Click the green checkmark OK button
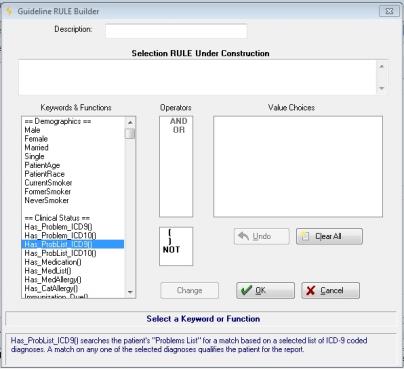This screenshot has width=404, height=369. 265,290
